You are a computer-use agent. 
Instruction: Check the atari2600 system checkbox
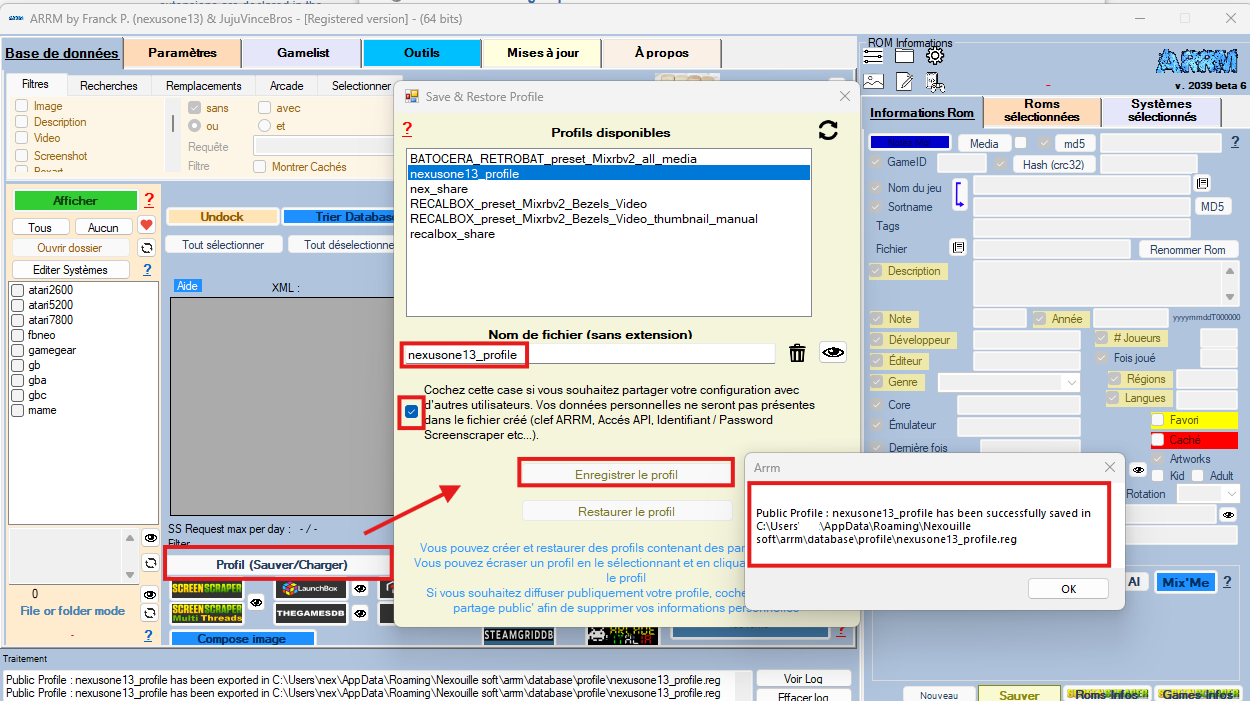[17, 290]
